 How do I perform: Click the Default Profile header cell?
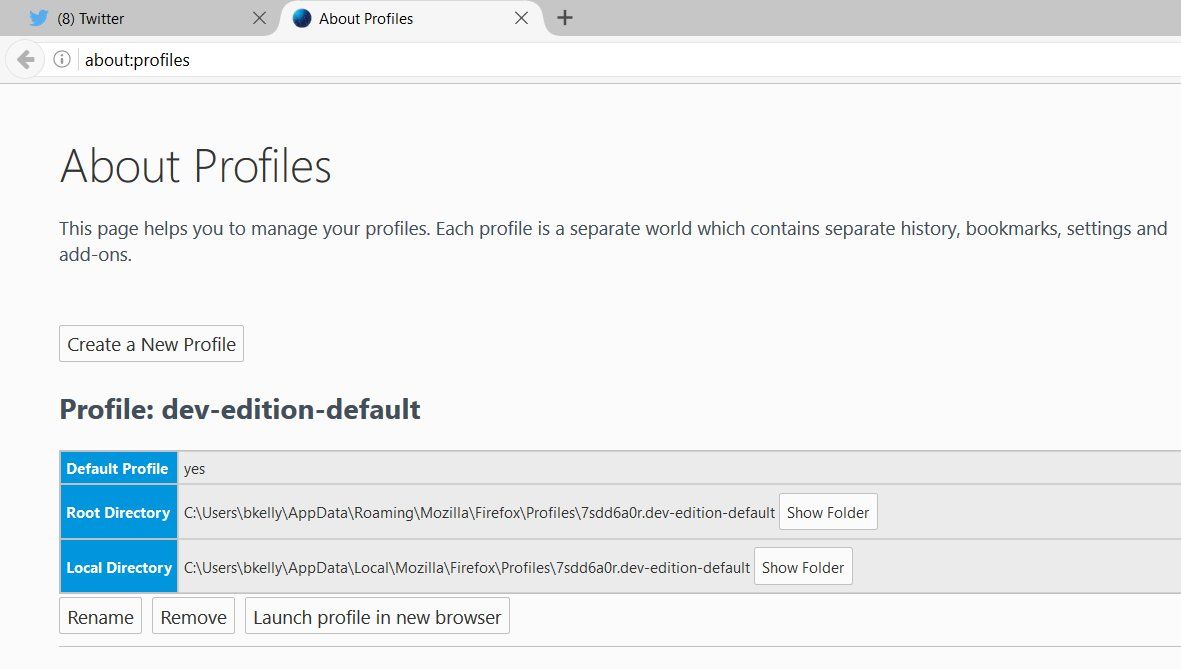tap(118, 468)
